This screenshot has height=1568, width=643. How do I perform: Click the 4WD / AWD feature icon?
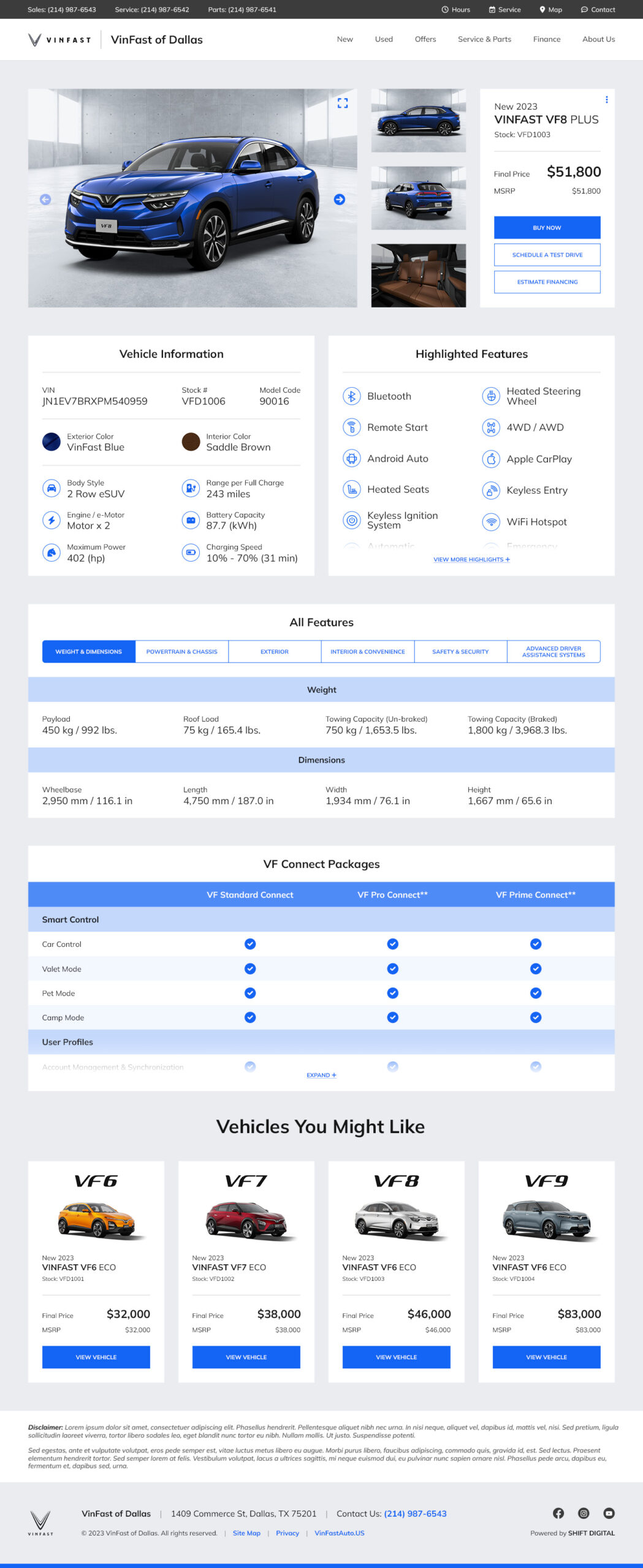point(491,428)
